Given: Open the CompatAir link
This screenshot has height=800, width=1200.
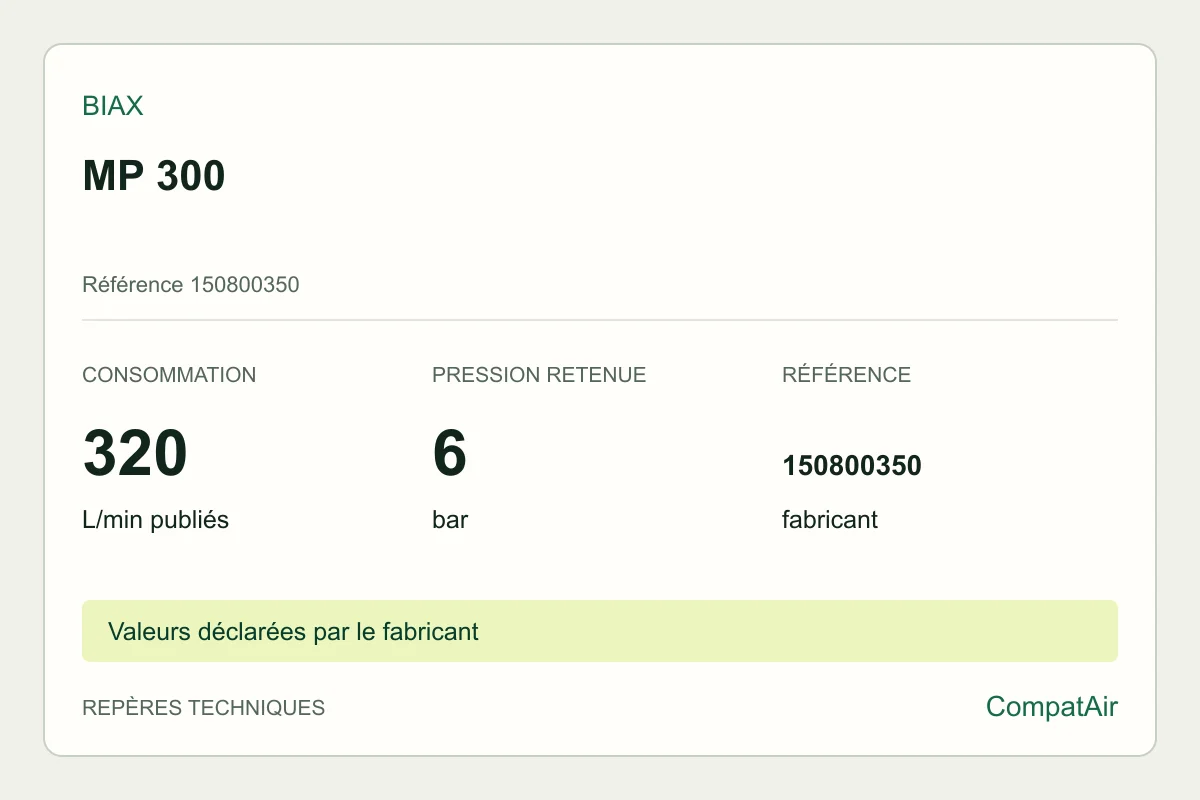Looking at the screenshot, I should click(1052, 707).
